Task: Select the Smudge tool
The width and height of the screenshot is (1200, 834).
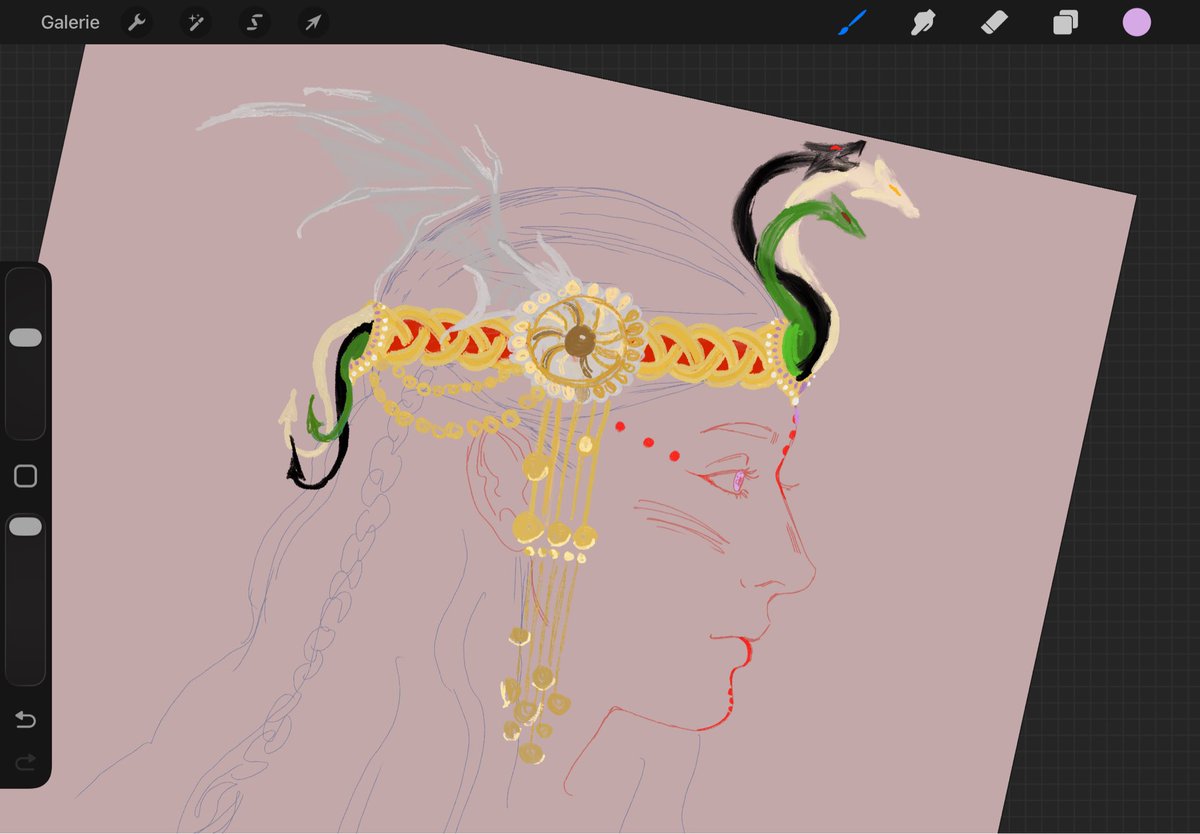Action: click(x=923, y=22)
